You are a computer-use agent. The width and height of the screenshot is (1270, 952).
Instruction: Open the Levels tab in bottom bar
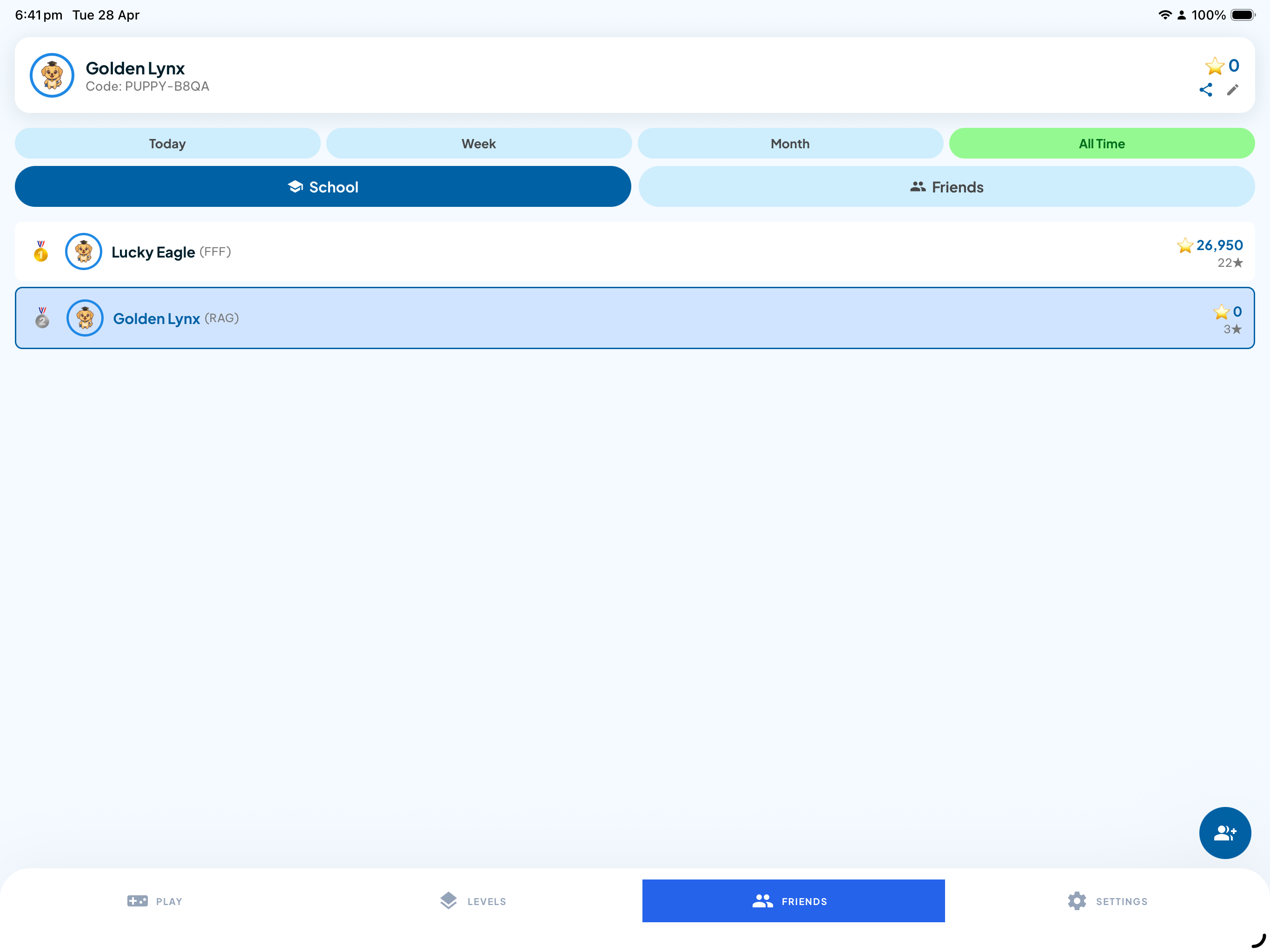point(473,901)
